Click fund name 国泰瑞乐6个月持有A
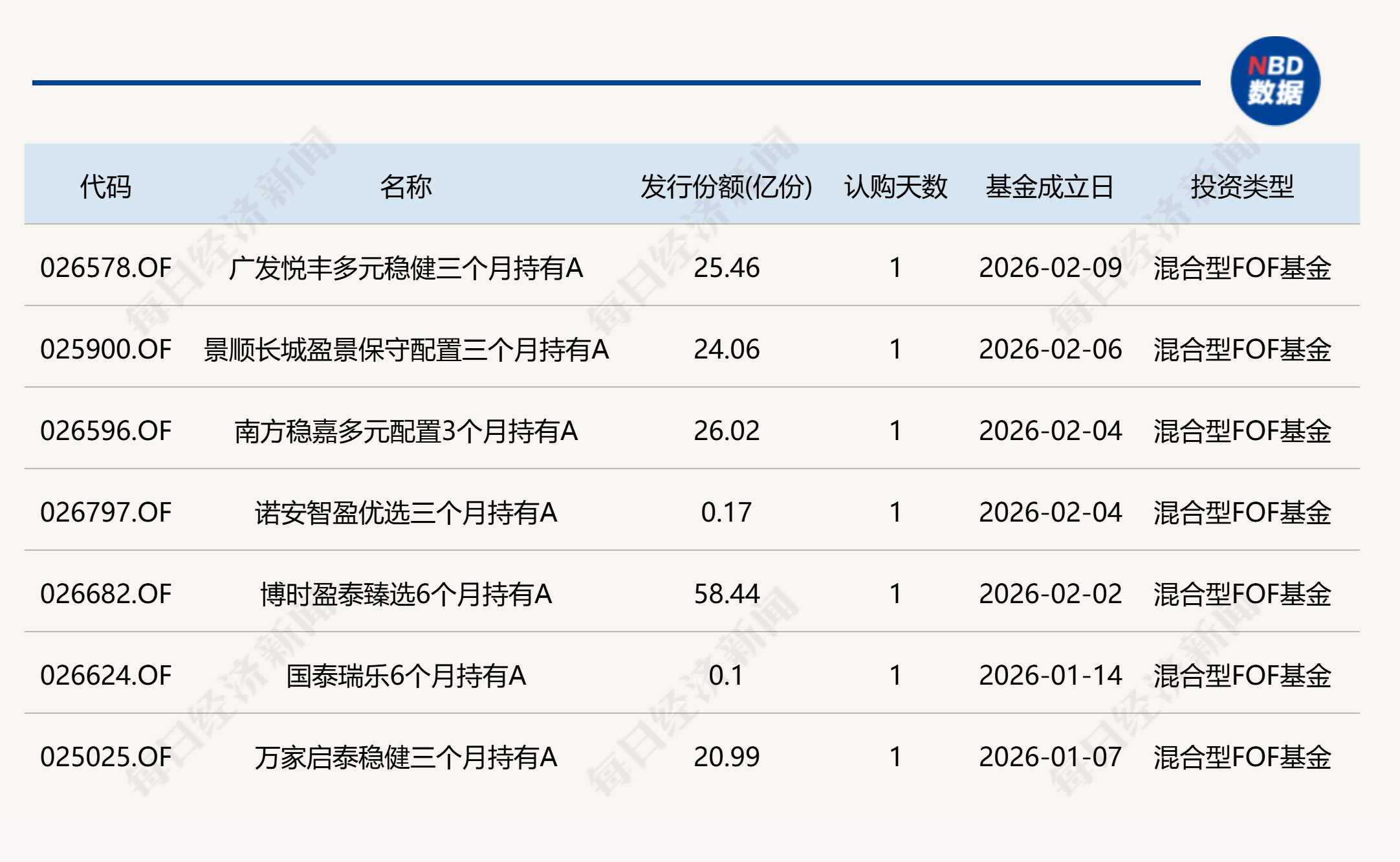This screenshot has height=862, width=1400. [406, 676]
